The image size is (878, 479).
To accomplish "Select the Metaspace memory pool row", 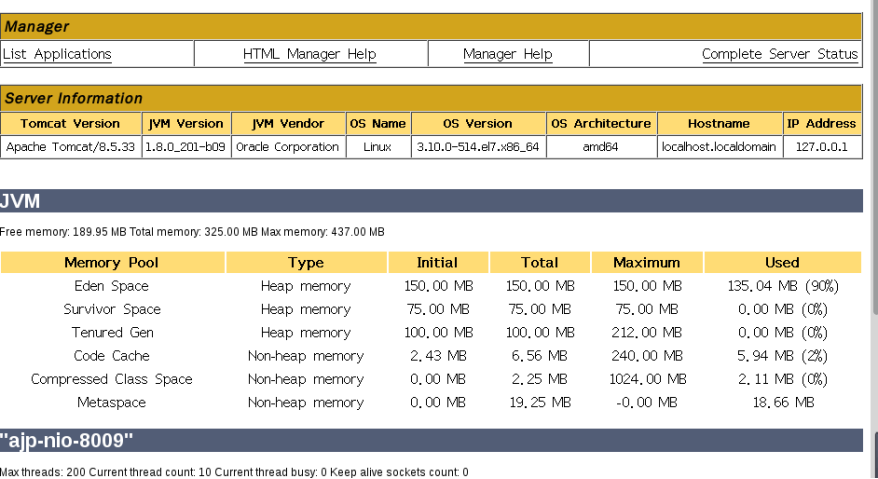I will point(111,402).
